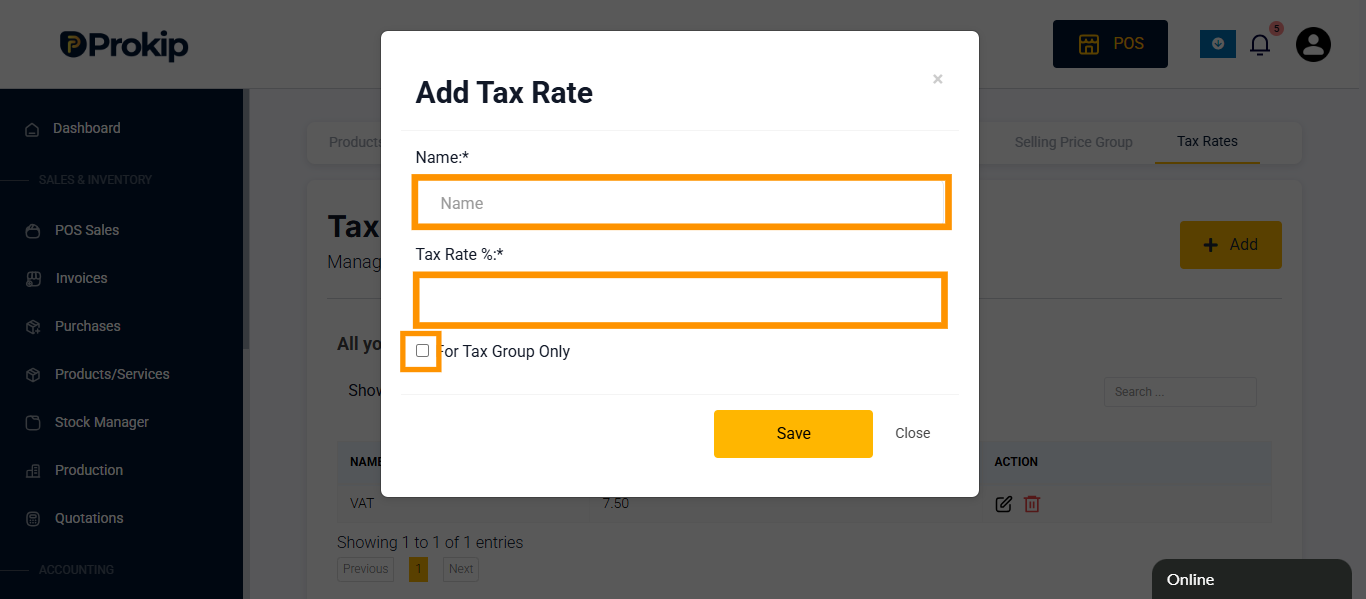Edit the VAT tax rate entry
The image size is (1366, 599).
click(x=1004, y=504)
